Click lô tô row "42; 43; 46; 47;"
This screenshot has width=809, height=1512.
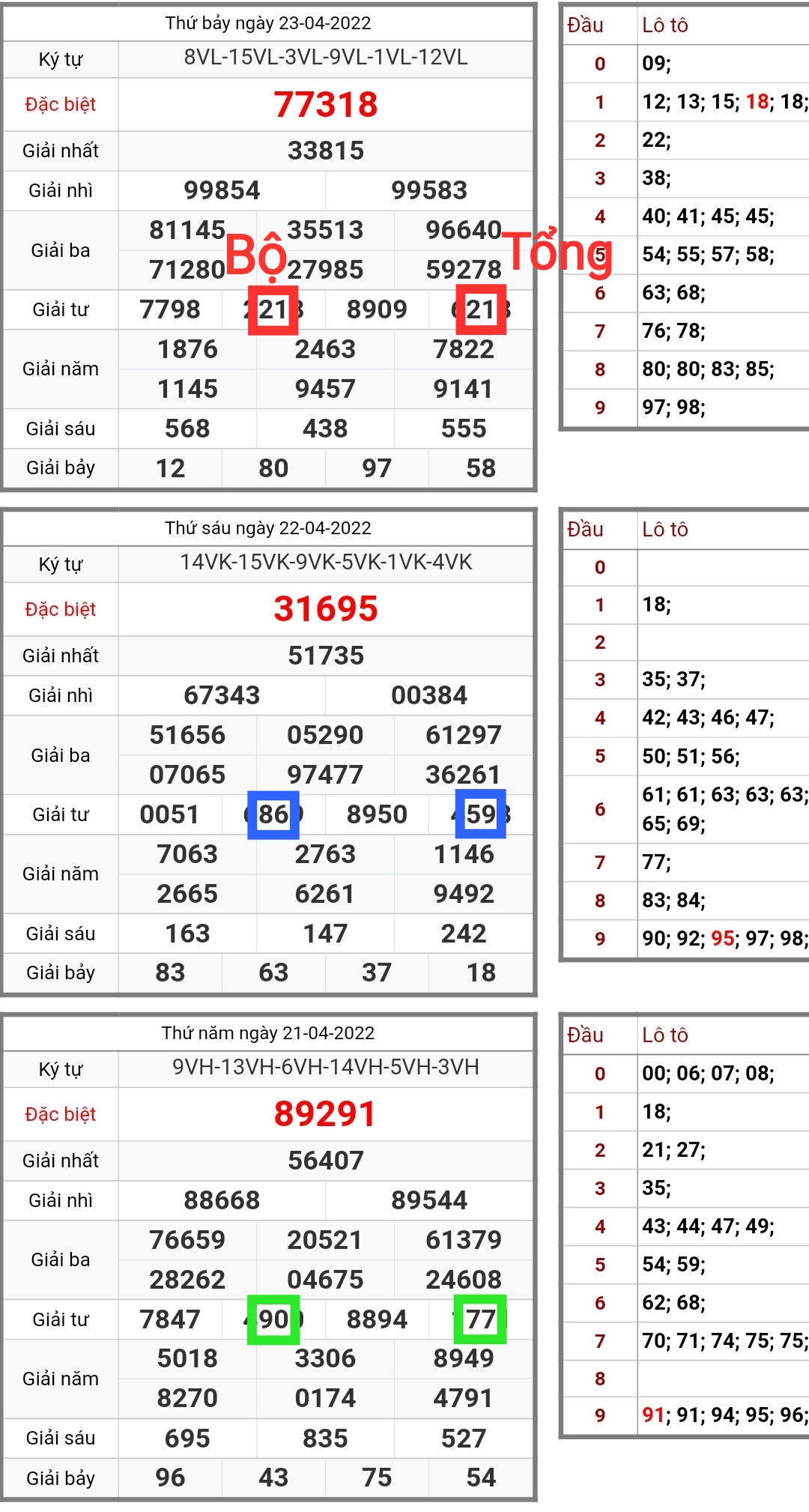click(x=709, y=718)
